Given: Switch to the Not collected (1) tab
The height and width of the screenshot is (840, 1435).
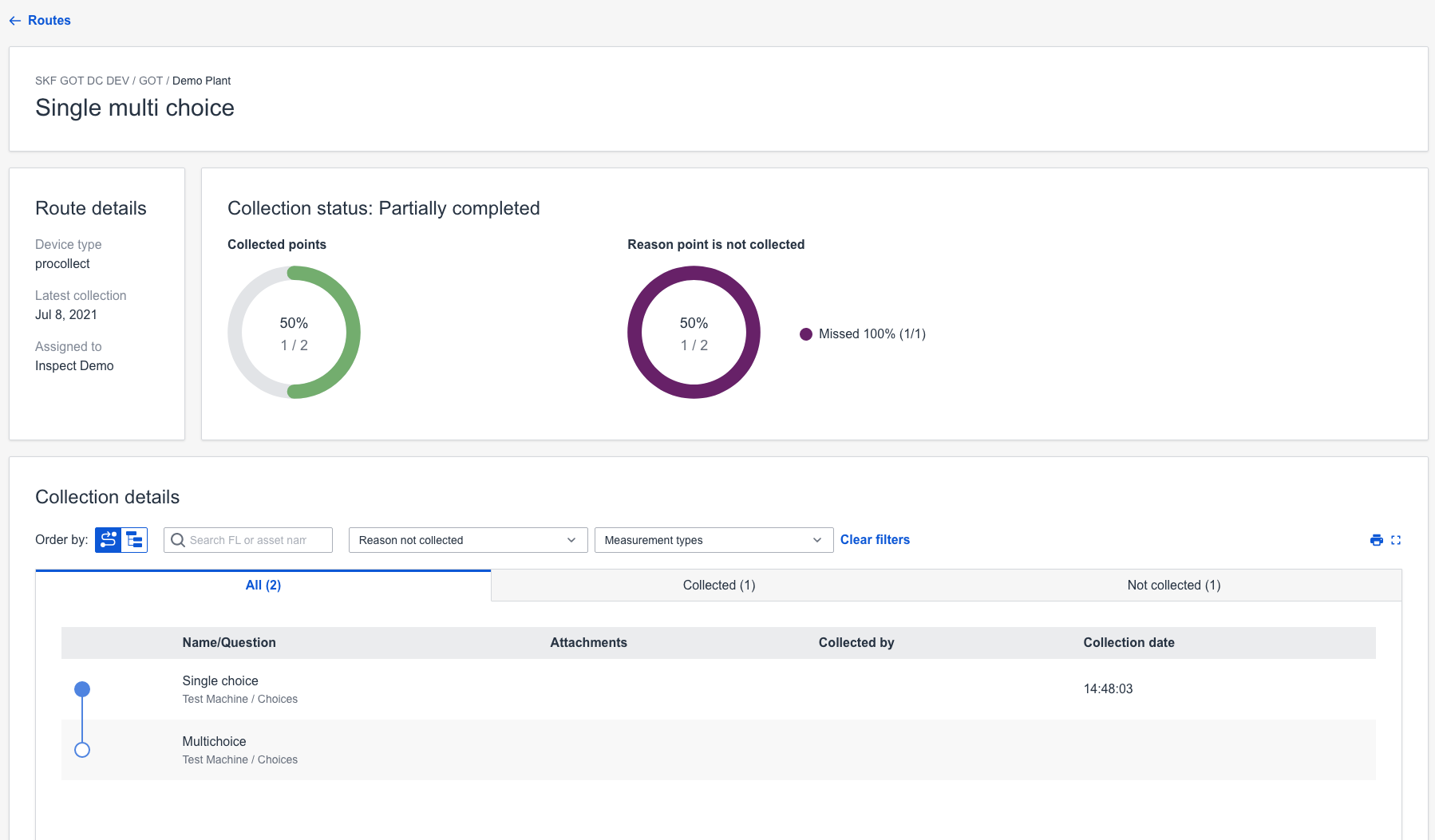Looking at the screenshot, I should [x=1173, y=586].
